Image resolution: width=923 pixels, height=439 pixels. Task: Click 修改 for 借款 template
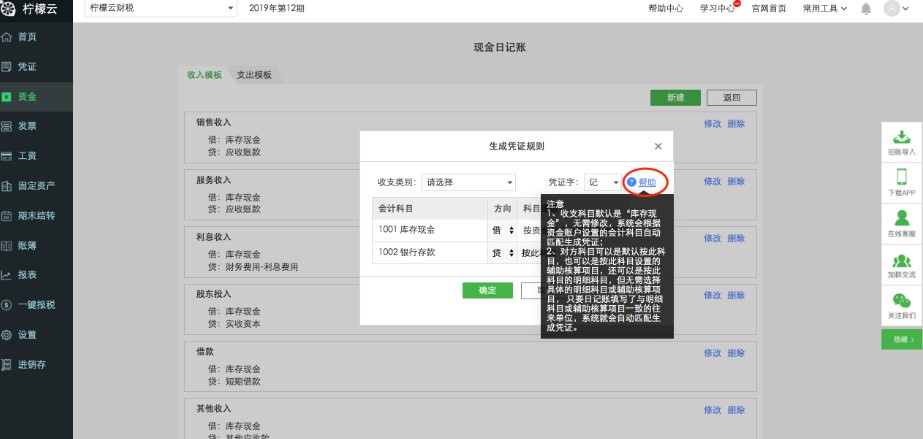[x=712, y=352]
